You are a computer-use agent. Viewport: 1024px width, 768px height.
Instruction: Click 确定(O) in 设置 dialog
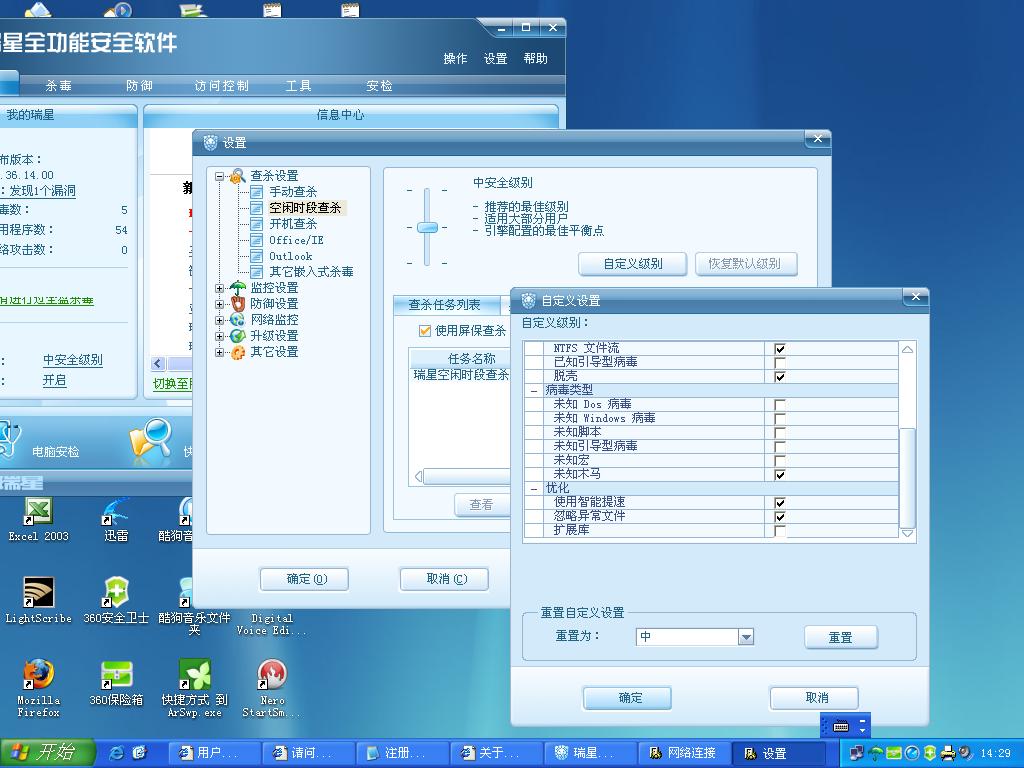(304, 579)
